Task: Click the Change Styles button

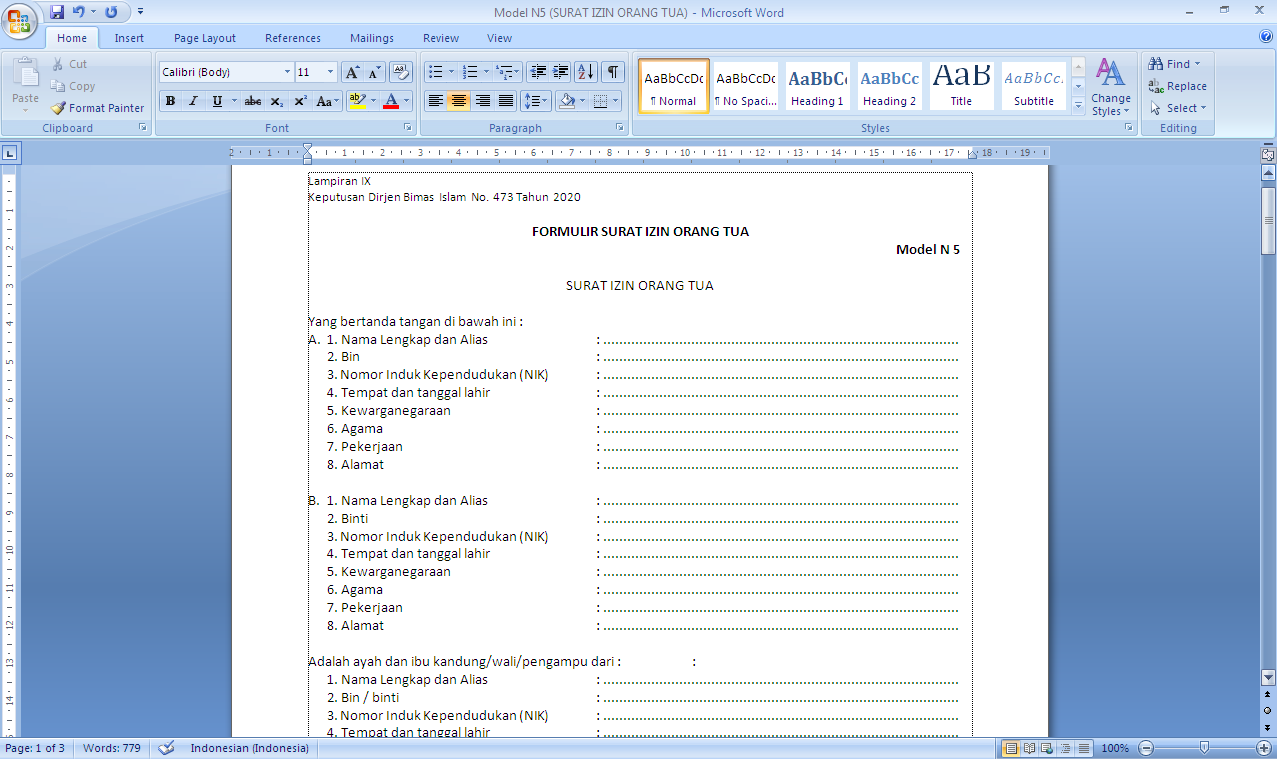Action: (x=1111, y=87)
